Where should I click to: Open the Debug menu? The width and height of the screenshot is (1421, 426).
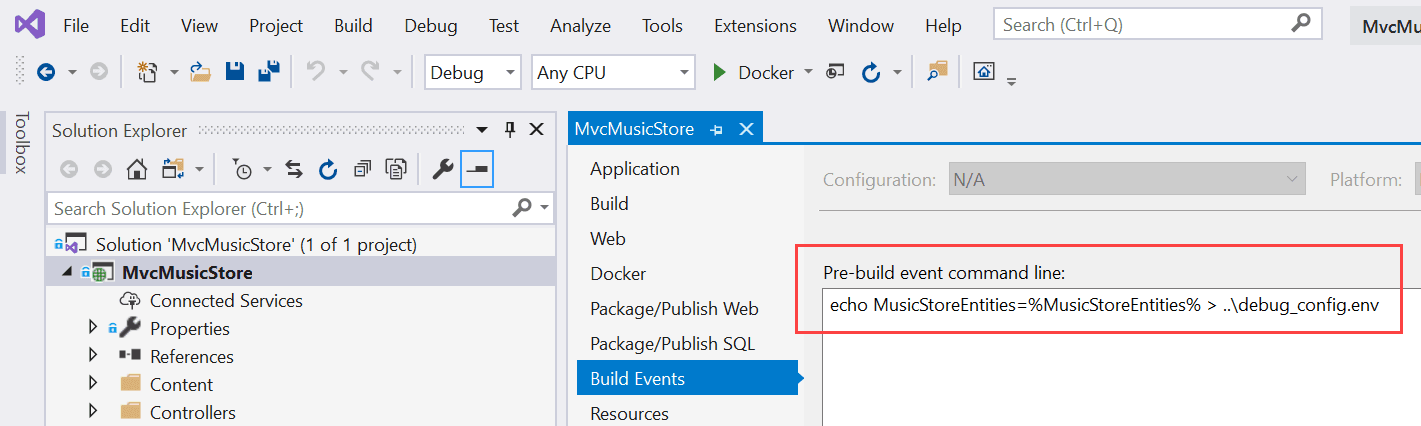click(x=431, y=26)
